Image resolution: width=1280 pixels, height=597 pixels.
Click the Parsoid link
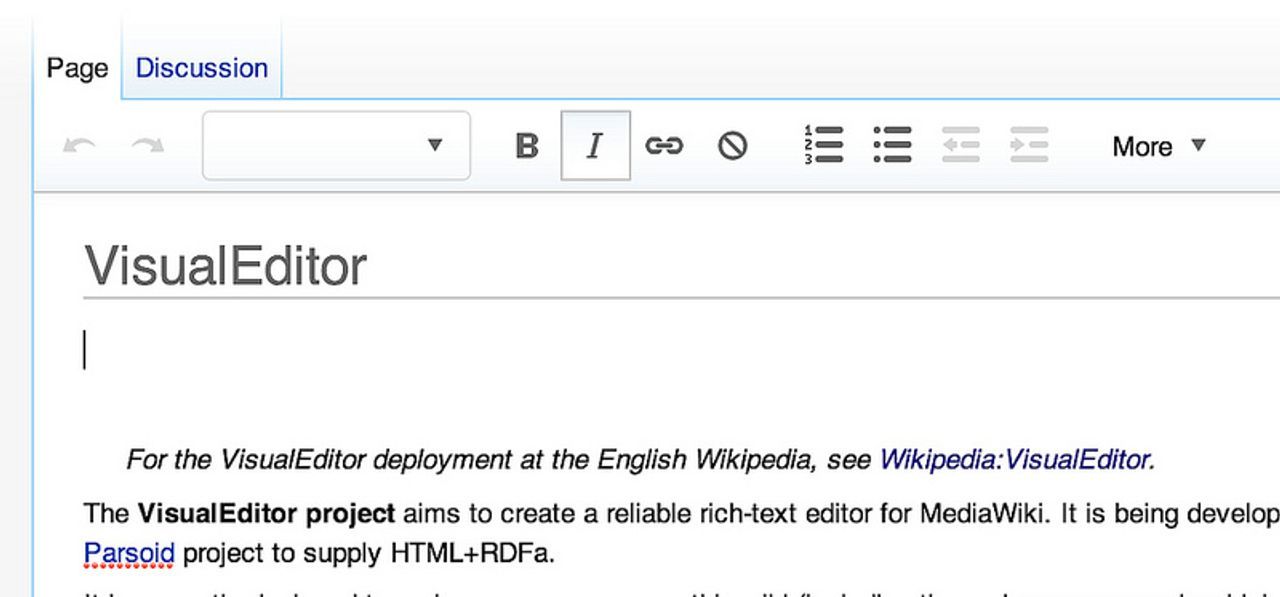(x=129, y=553)
